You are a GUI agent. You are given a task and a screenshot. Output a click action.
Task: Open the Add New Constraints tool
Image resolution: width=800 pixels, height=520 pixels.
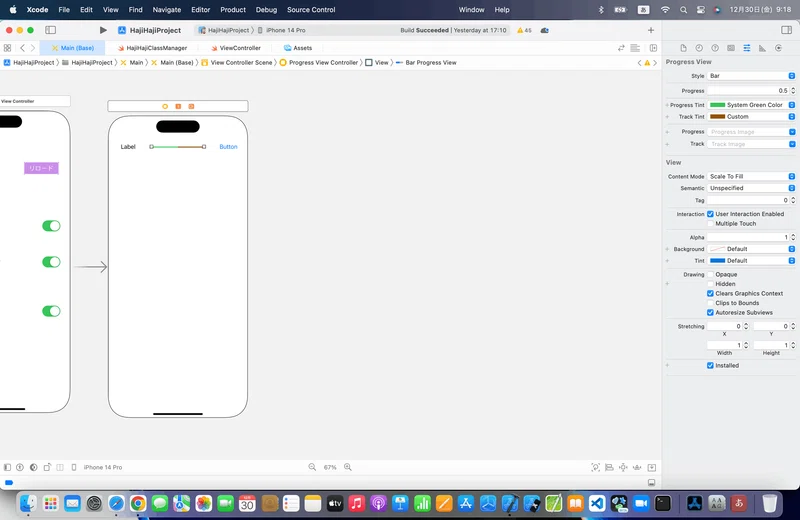[x=623, y=467]
